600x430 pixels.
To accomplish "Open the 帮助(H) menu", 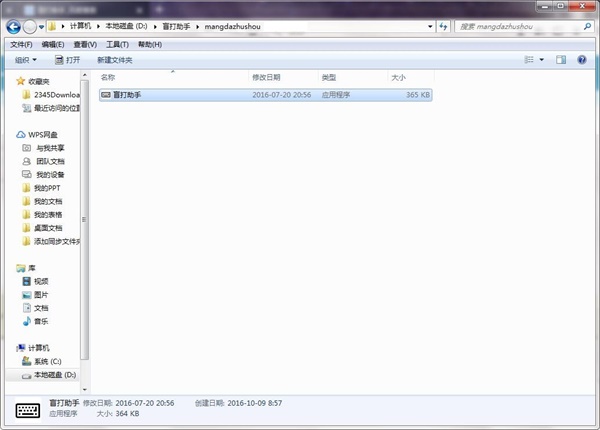I will (150, 45).
